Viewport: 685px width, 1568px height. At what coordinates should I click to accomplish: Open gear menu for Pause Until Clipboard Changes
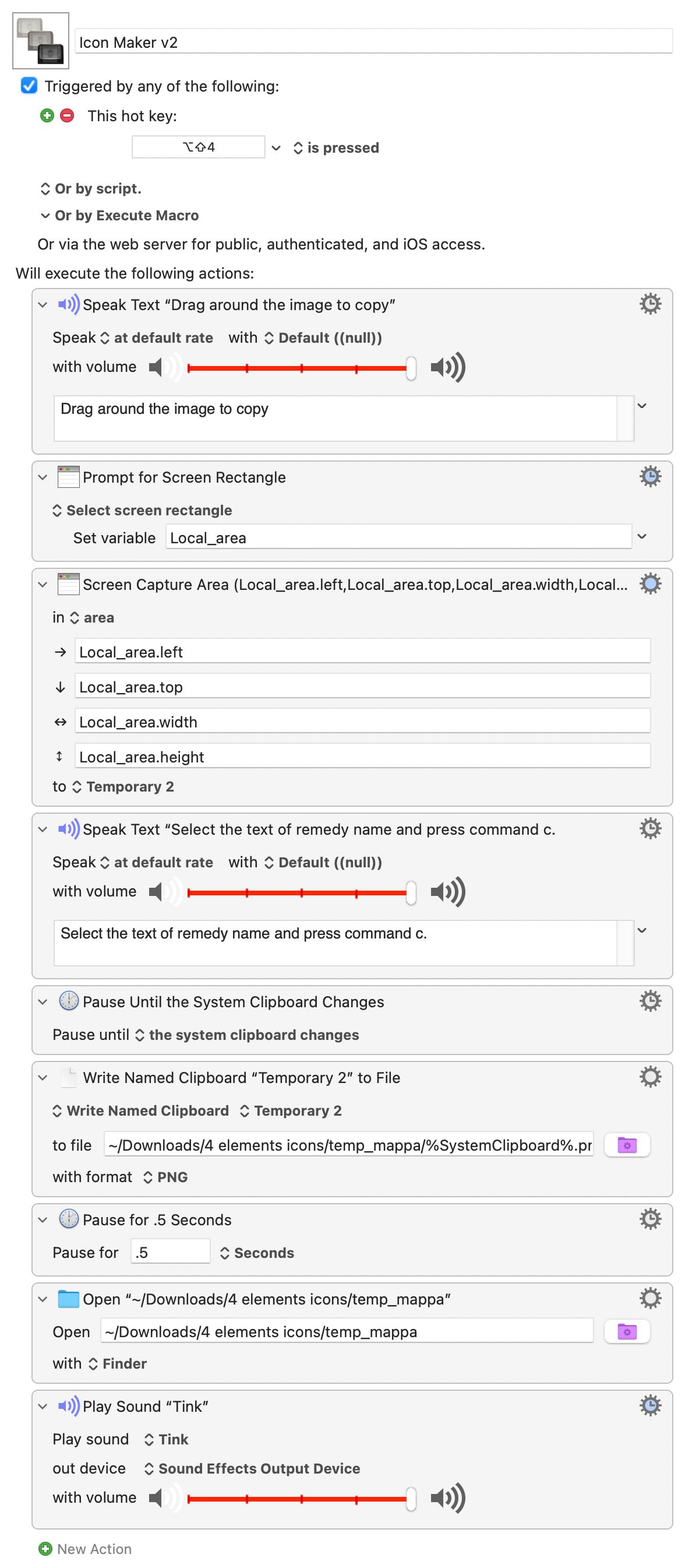(649, 1001)
